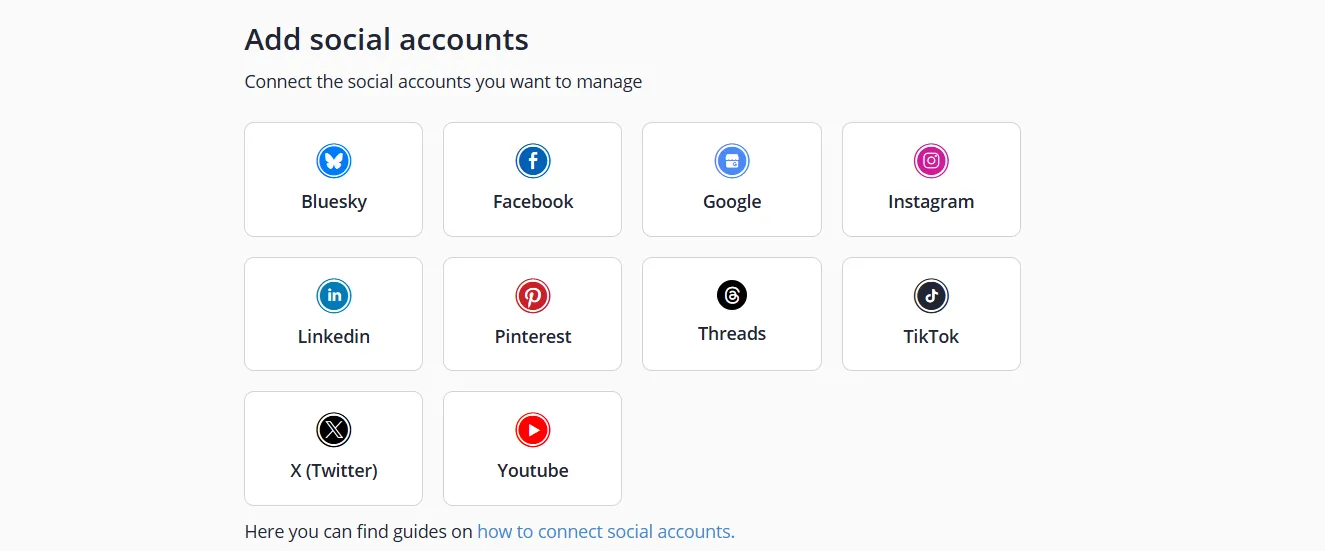Screen dimensions: 1325x551
Task: Choose the Google card label
Action: coord(732,201)
